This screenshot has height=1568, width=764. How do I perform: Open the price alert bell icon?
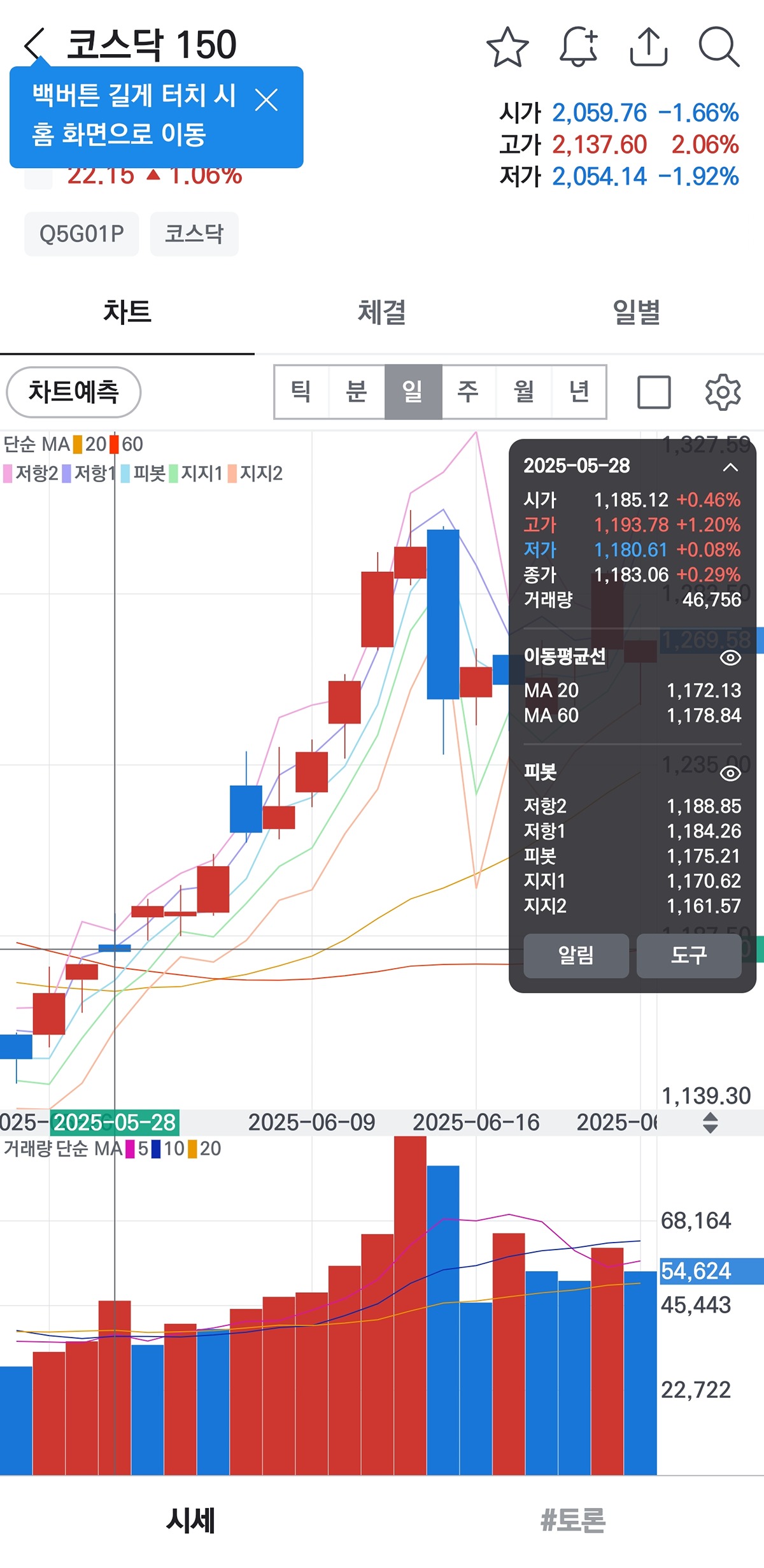[578, 46]
